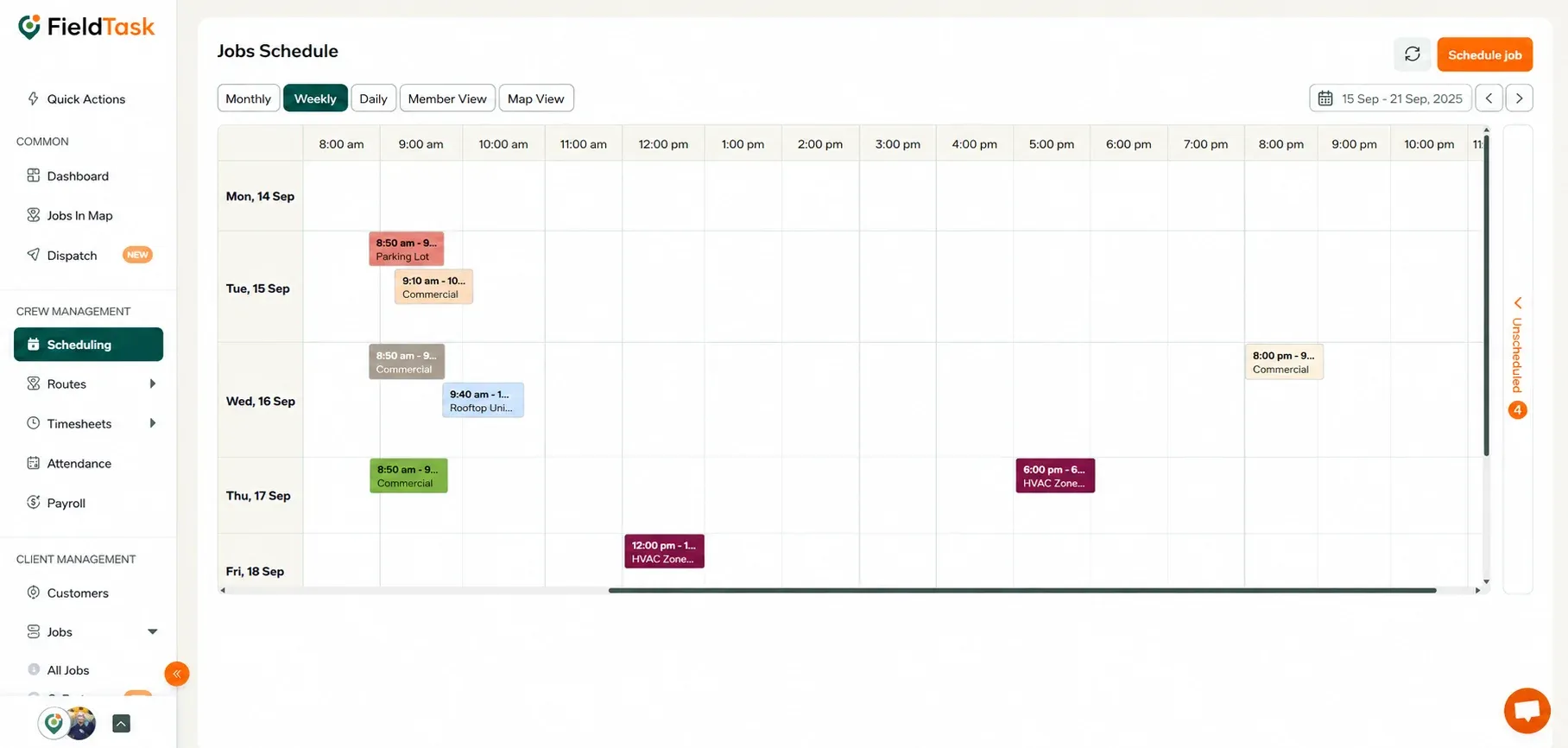The image size is (1568, 748).
Task: Click the Fri, 18 Sep row label
Action: [255, 571]
